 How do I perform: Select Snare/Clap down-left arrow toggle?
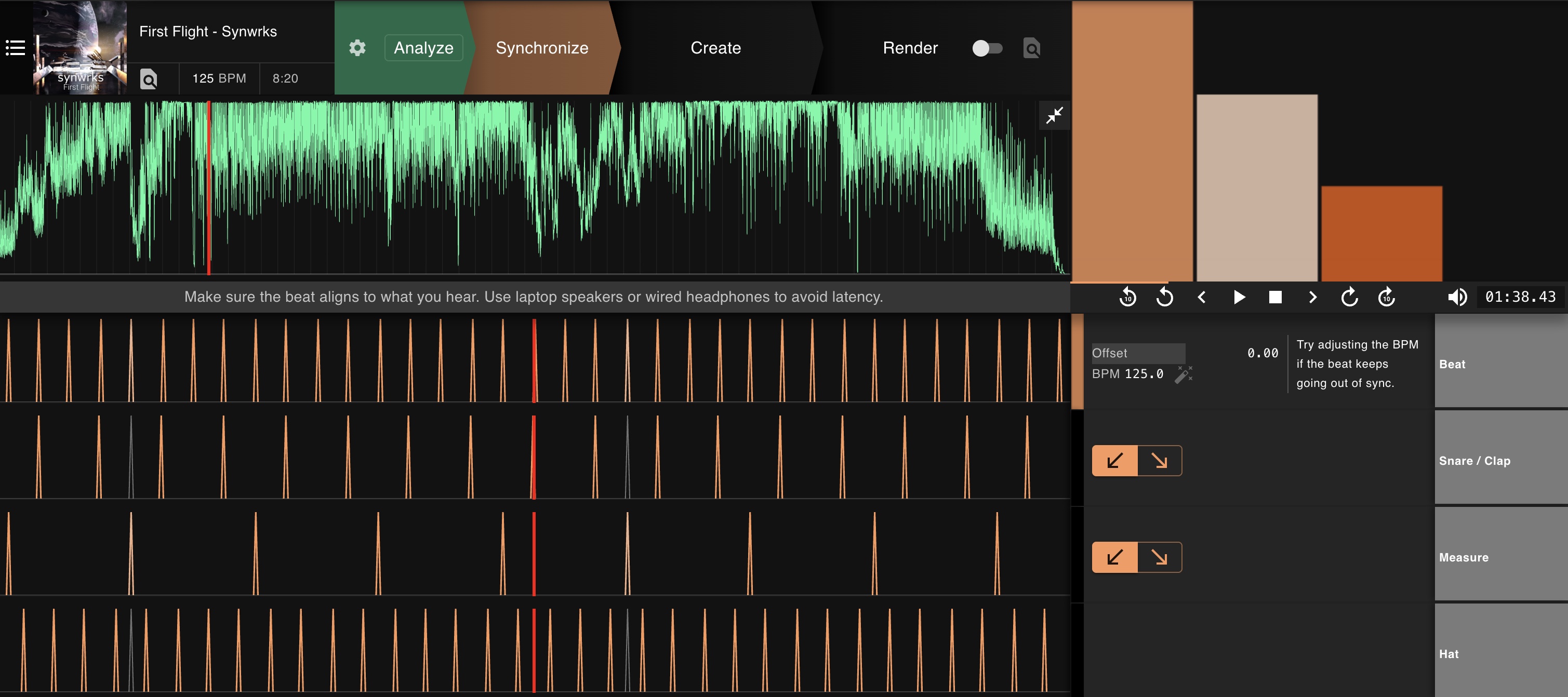(1114, 460)
